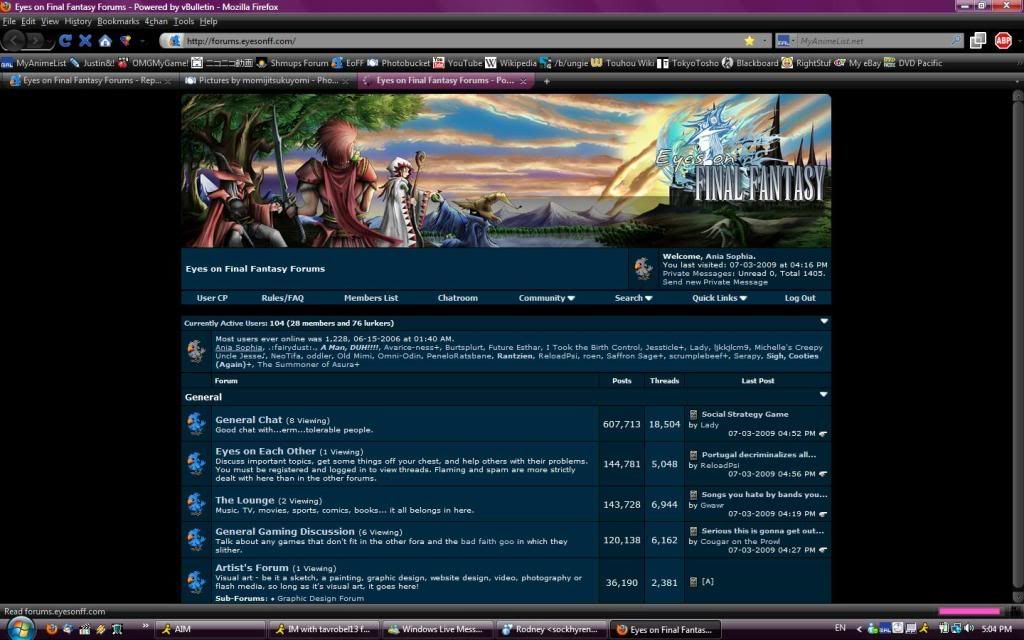1024x640 pixels.
Task: Open the Rules/FAQ link
Action: pyautogui.click(x=282, y=298)
